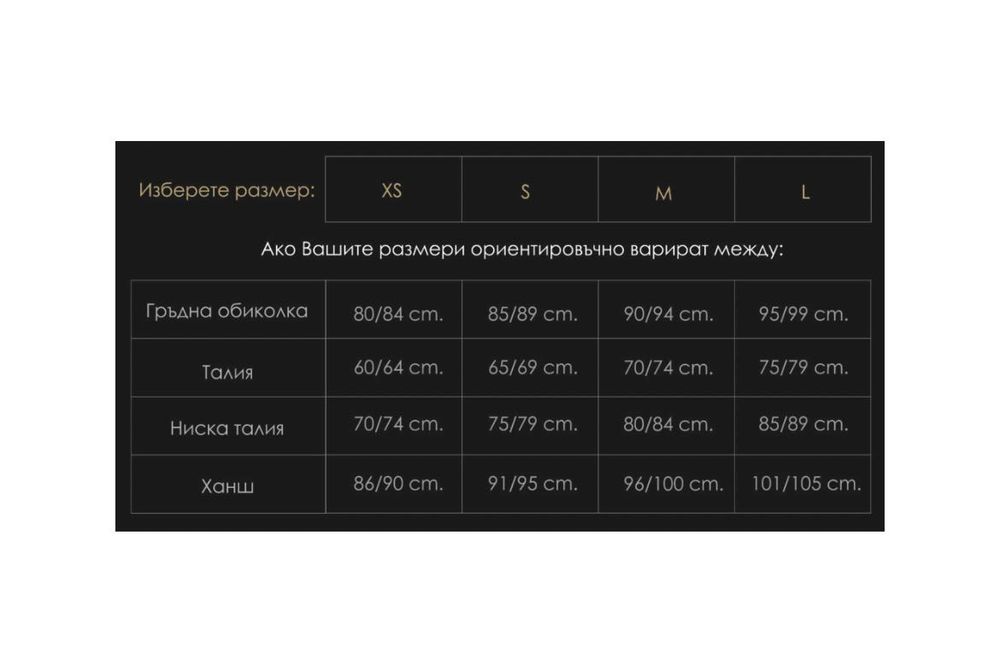1000x647 pixels.
Task: Select the S size option
Action: click(x=526, y=191)
